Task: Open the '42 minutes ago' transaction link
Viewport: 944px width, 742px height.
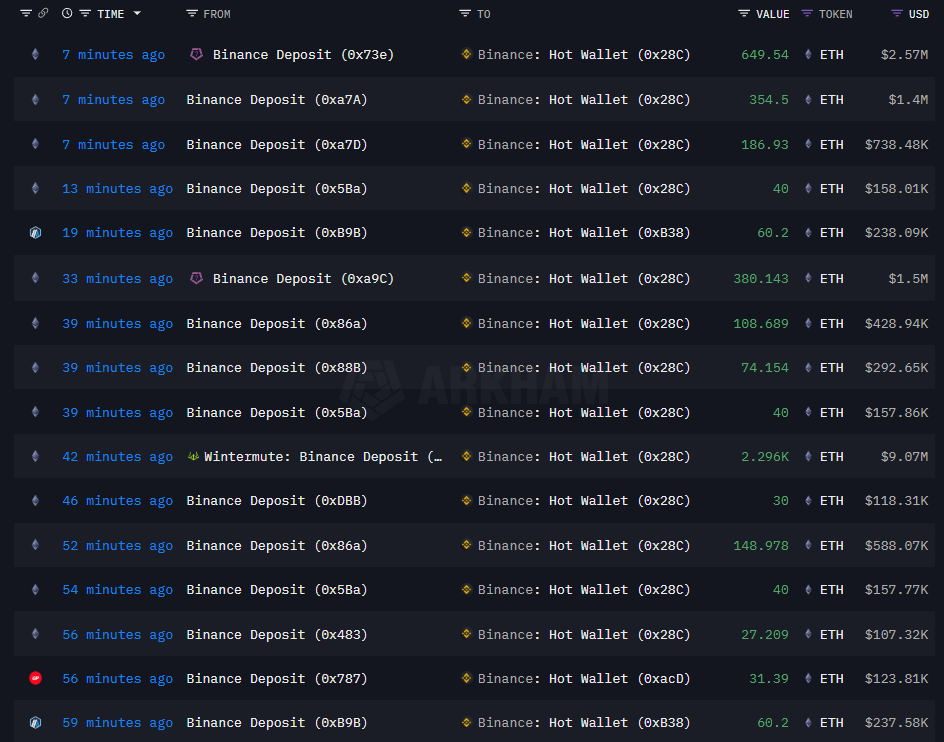Action: click(x=117, y=457)
